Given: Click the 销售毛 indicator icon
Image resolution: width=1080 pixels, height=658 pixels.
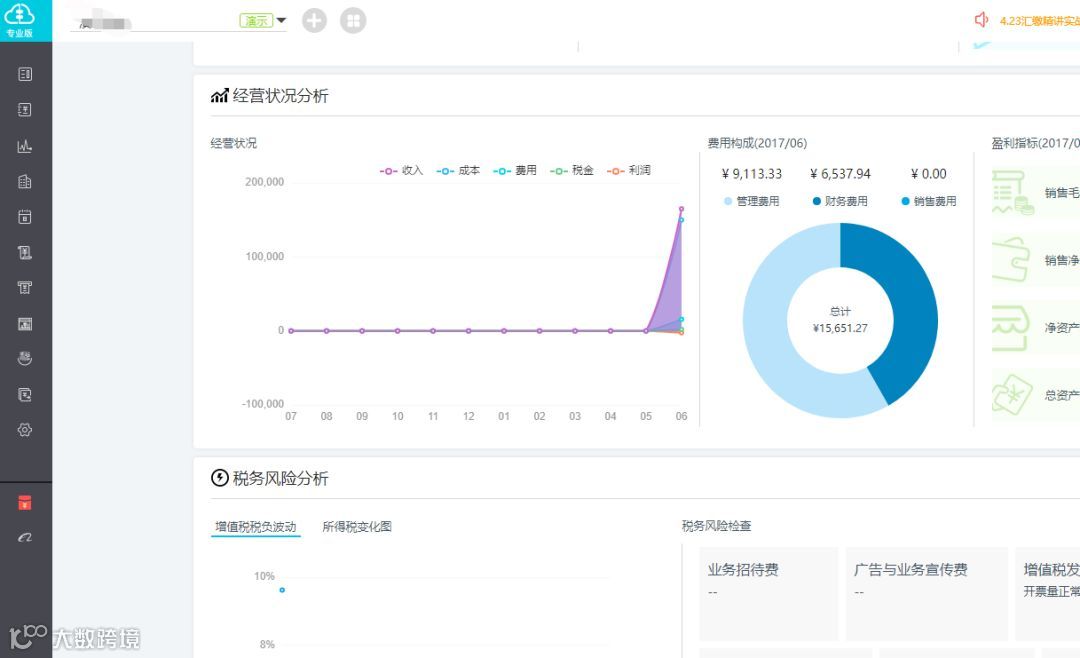Looking at the screenshot, I should click(x=1012, y=192).
